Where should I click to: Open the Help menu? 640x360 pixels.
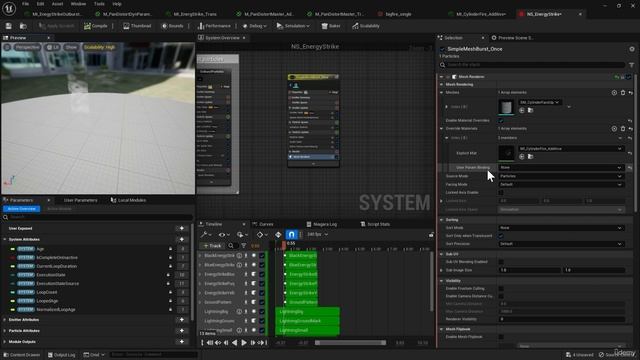(x=117, y=4)
